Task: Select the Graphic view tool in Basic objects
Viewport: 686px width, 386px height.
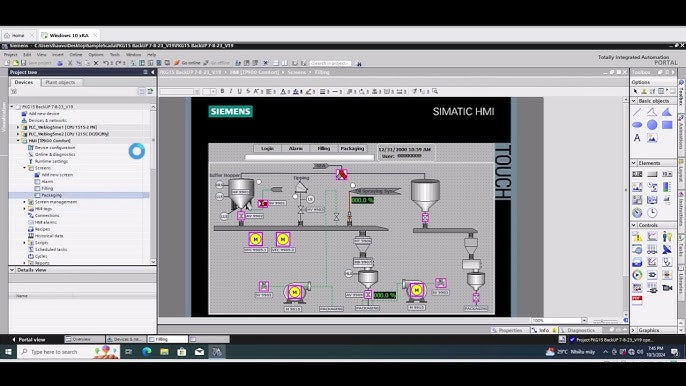Action: pos(652,138)
